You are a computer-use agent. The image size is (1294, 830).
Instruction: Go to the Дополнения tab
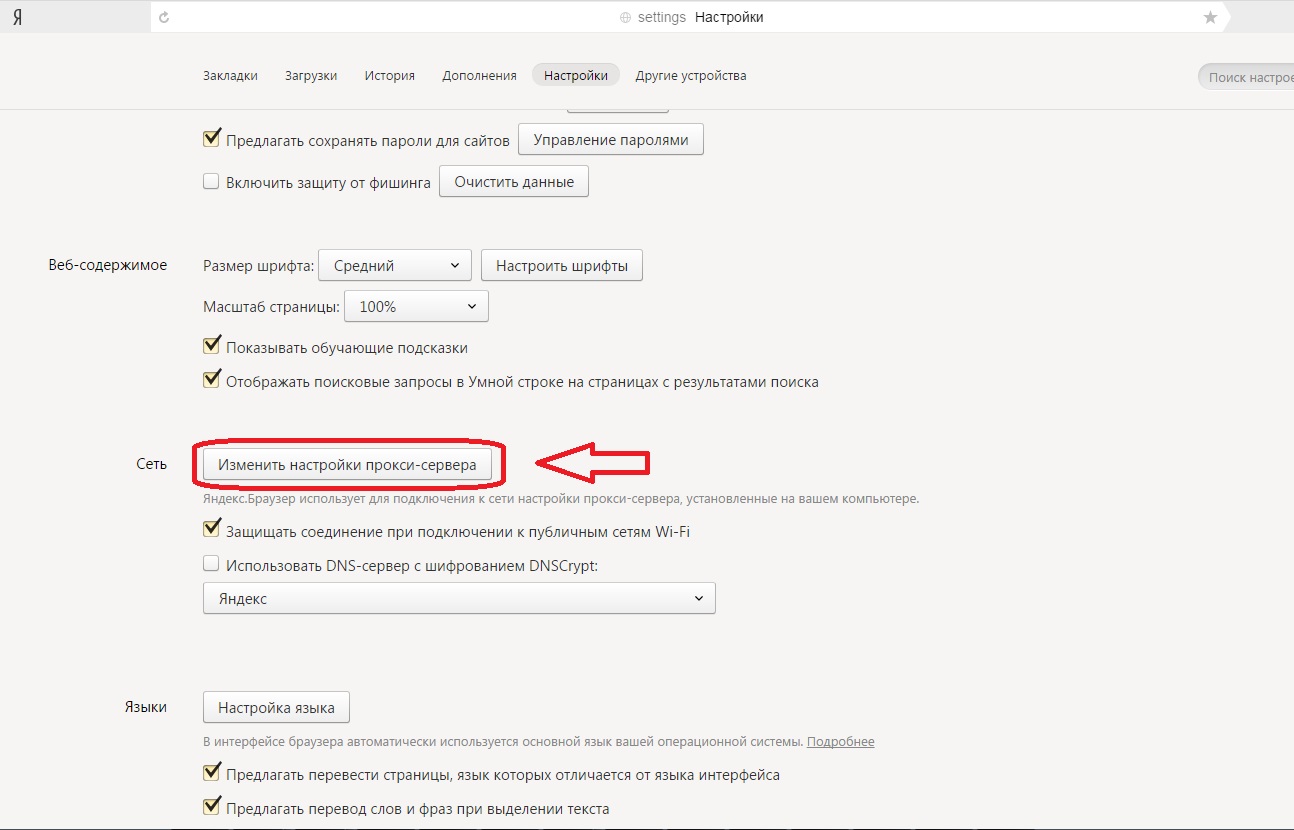(x=480, y=75)
